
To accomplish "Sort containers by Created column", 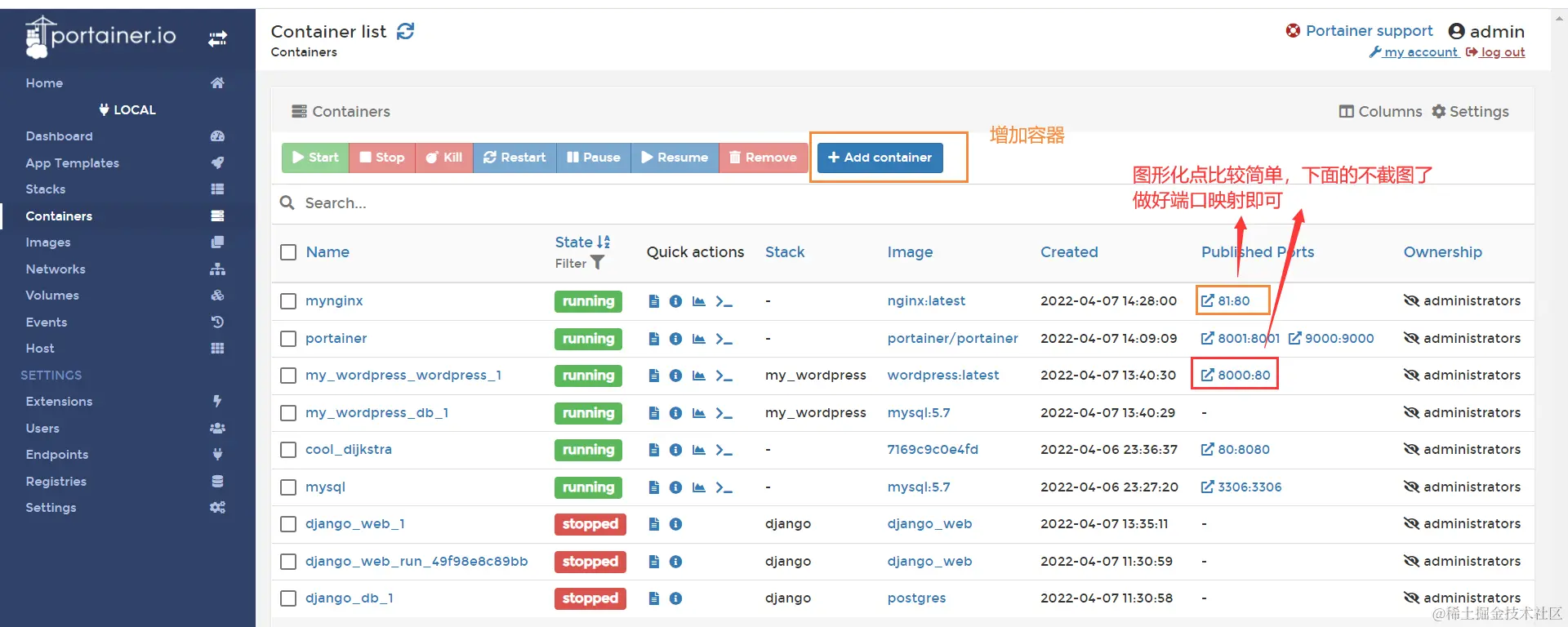I will [1069, 252].
